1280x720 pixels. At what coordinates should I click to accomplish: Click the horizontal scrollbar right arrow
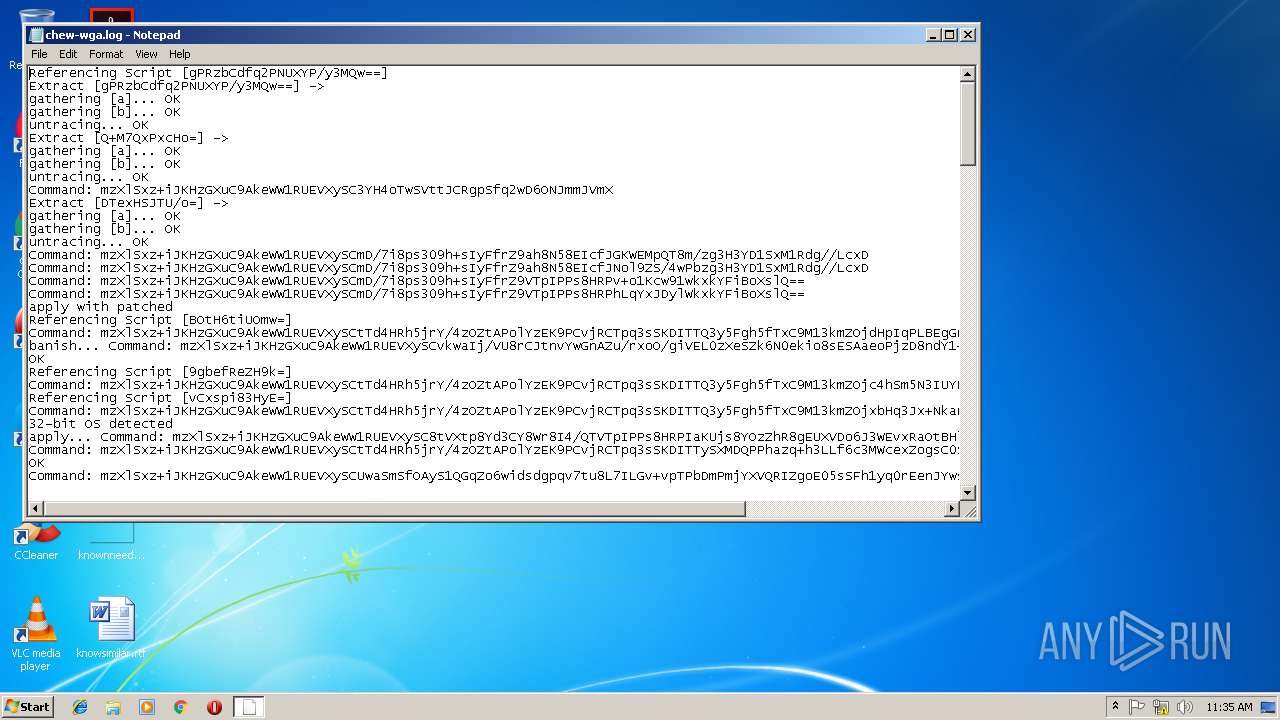(952, 509)
